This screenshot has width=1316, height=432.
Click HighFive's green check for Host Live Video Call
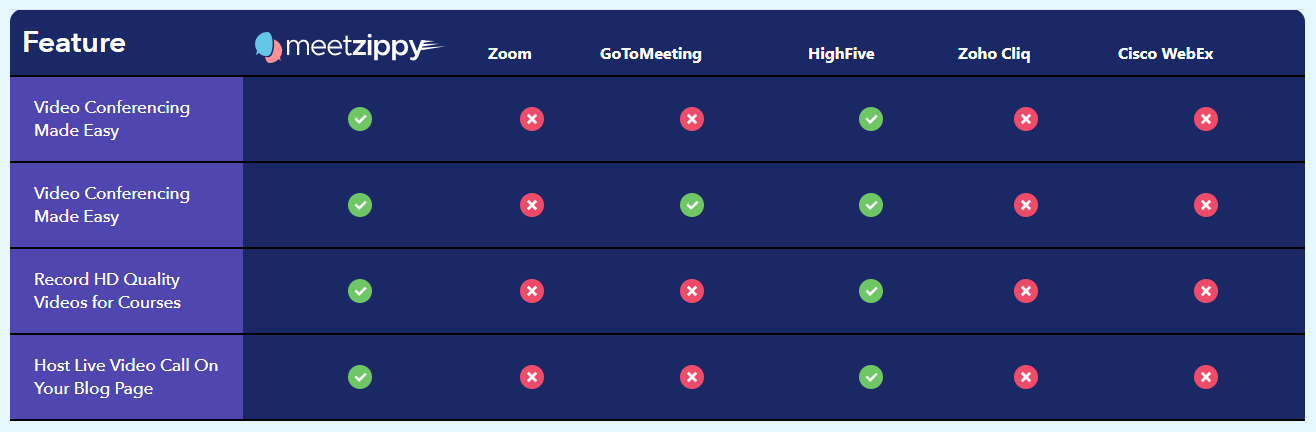[871, 377]
